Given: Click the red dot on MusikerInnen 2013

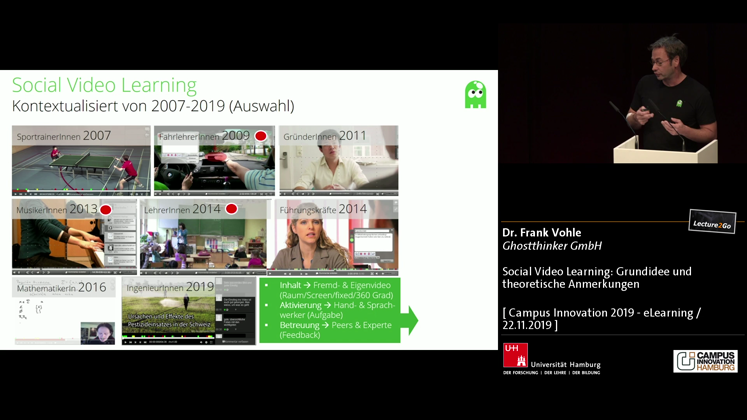Looking at the screenshot, I should (x=106, y=209).
